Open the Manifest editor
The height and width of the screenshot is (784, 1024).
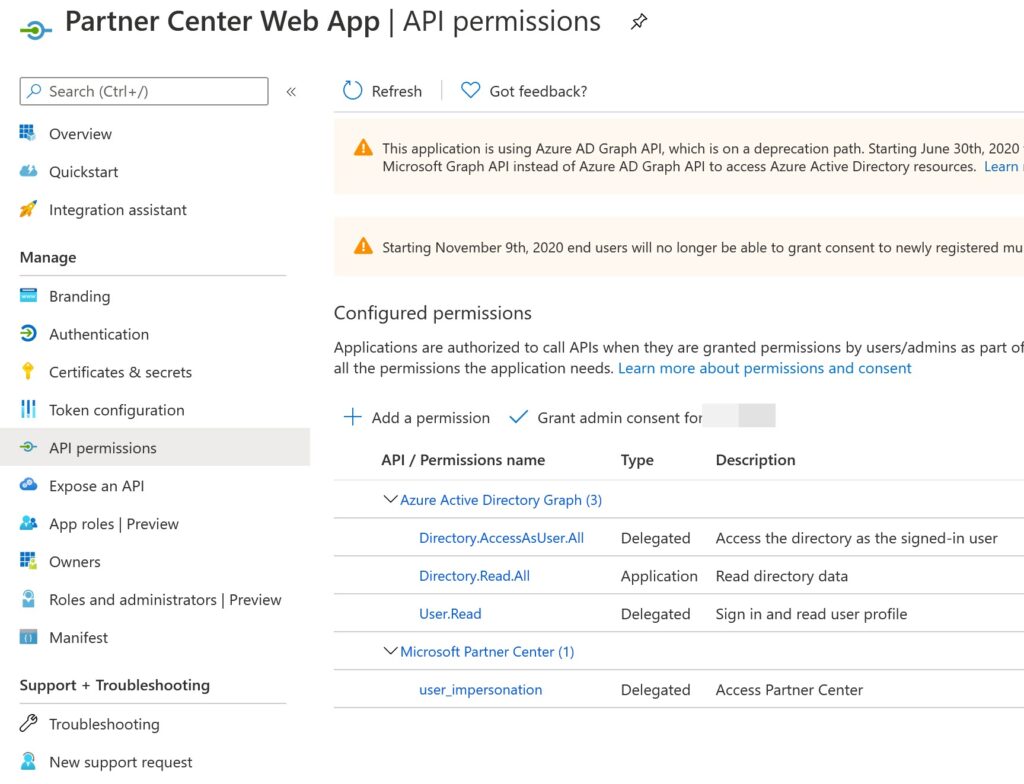pyautogui.click(x=78, y=638)
